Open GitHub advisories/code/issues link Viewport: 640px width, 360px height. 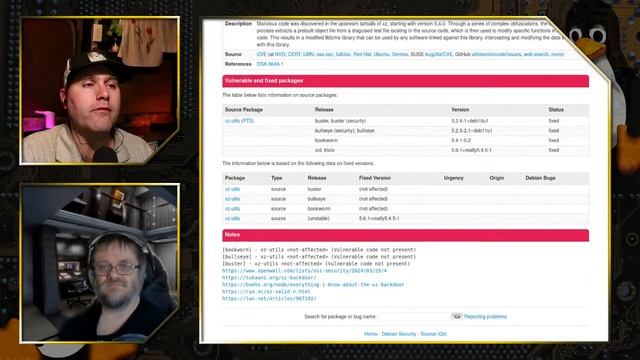point(496,54)
